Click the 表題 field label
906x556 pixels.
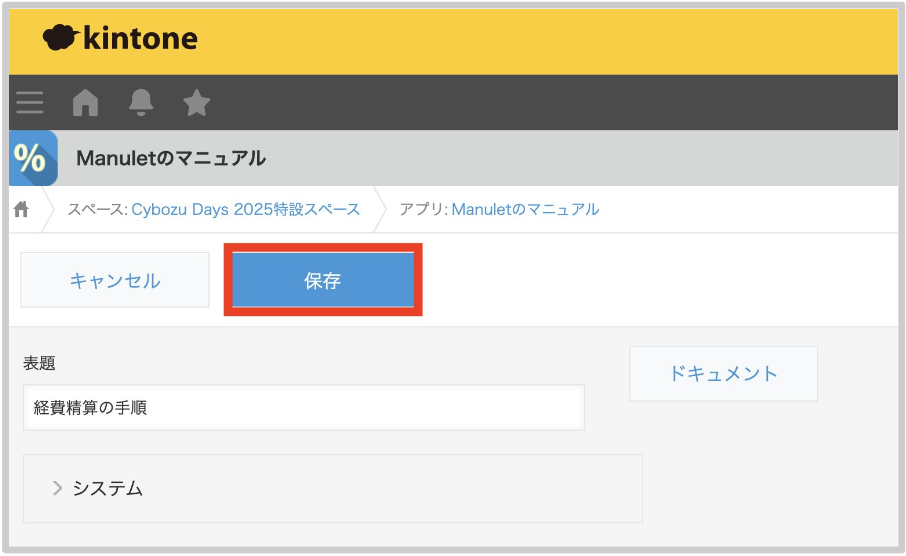click(39, 364)
